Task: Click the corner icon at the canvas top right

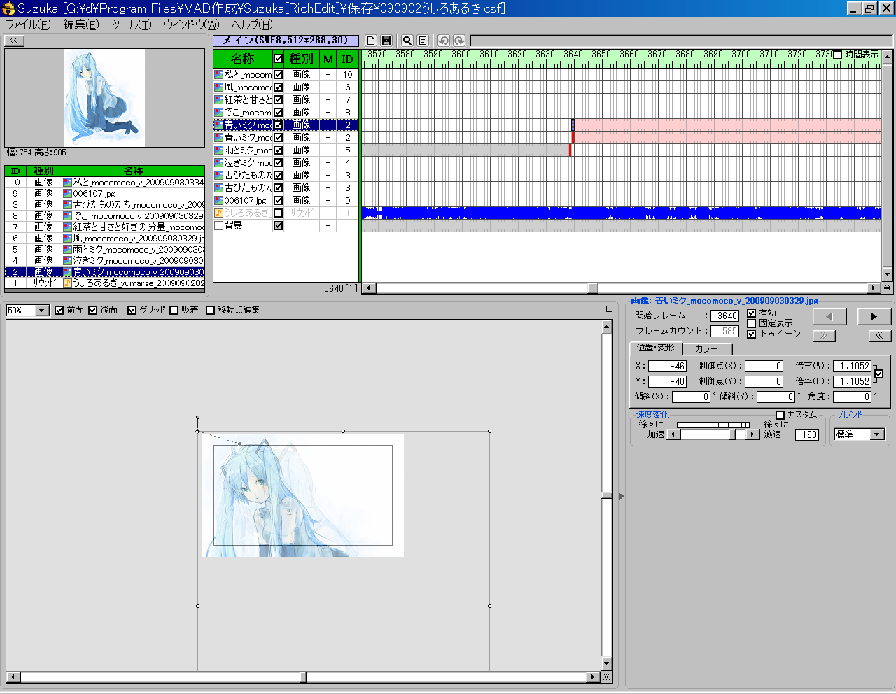Action: (x=608, y=309)
